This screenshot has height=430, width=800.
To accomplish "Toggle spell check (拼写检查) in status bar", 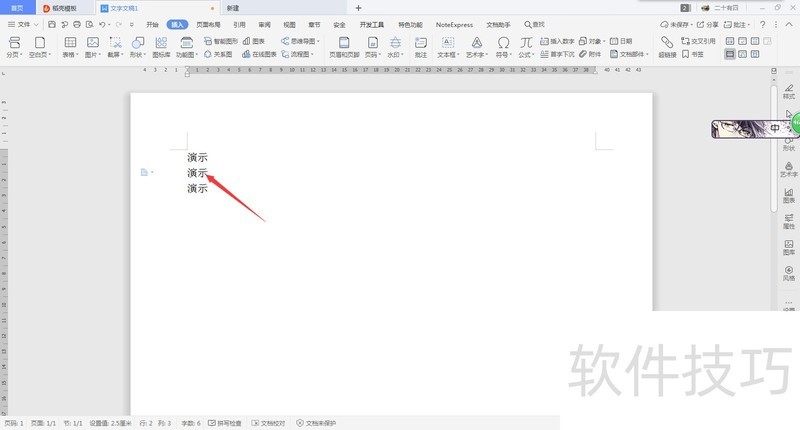I will click(x=225, y=423).
